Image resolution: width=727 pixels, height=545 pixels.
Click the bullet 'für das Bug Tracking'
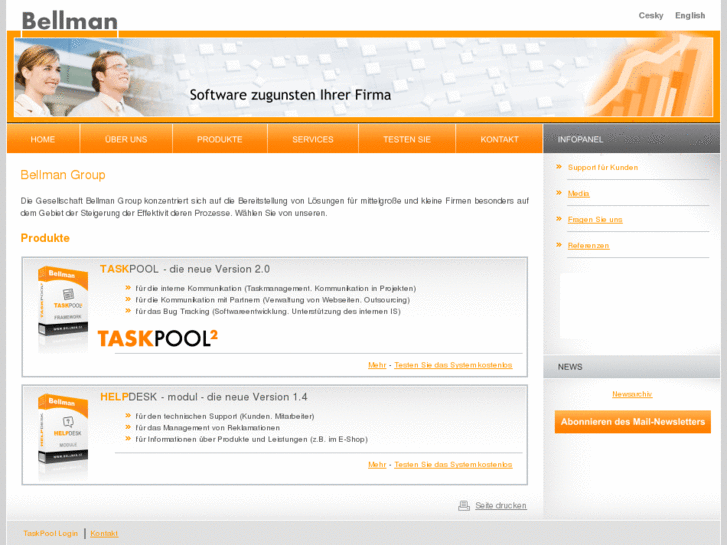(x=268, y=311)
